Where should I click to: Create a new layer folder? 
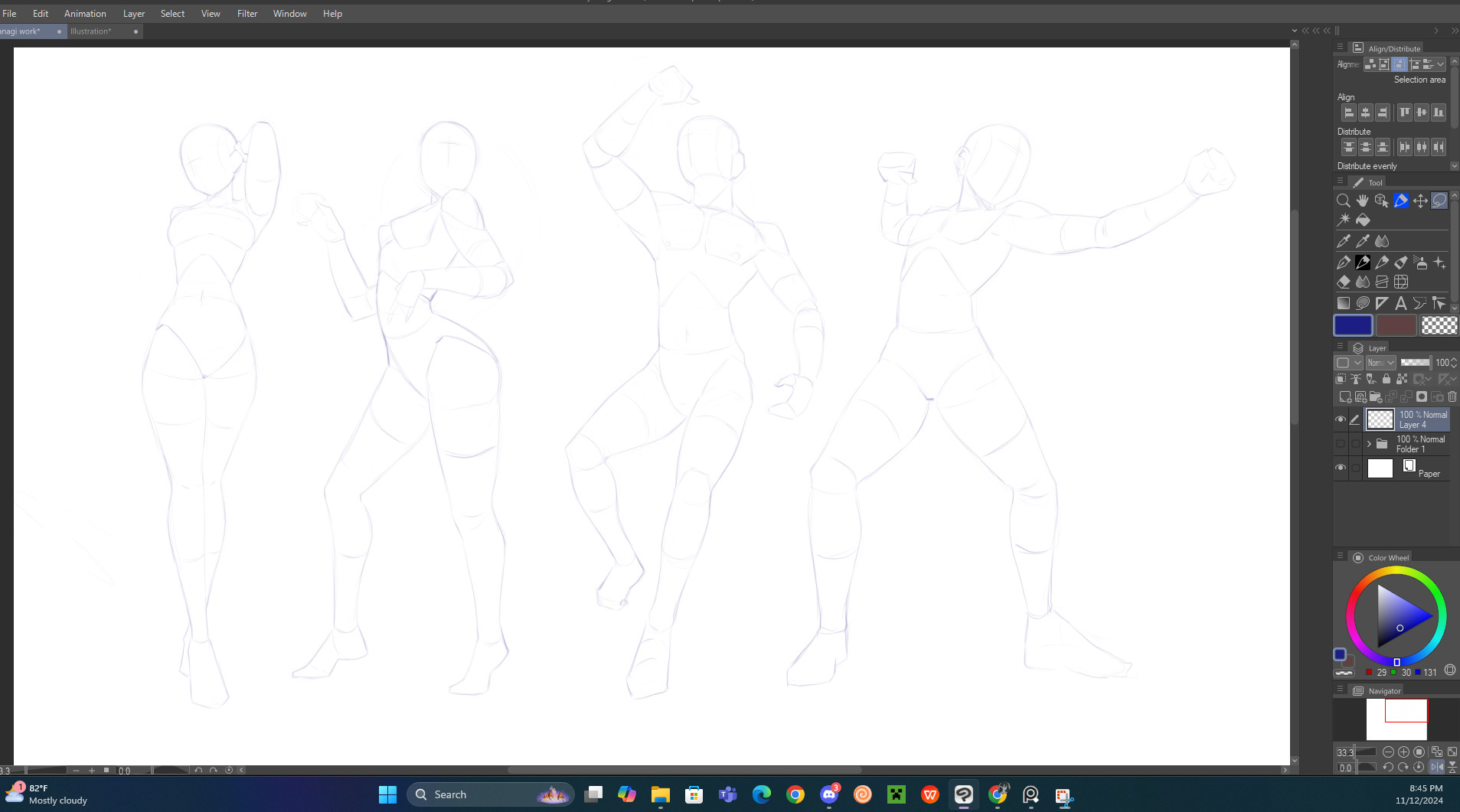[1375, 396]
